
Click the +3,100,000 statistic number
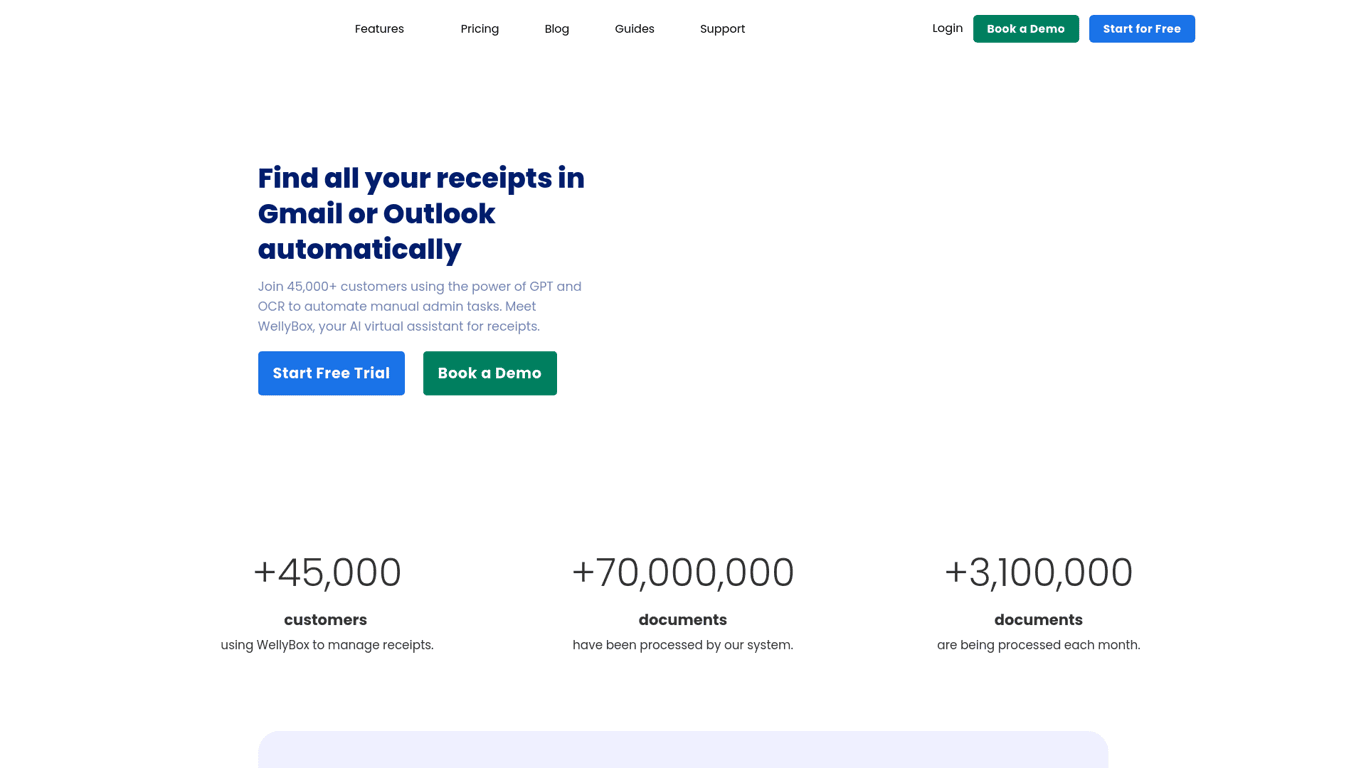[1038, 573]
